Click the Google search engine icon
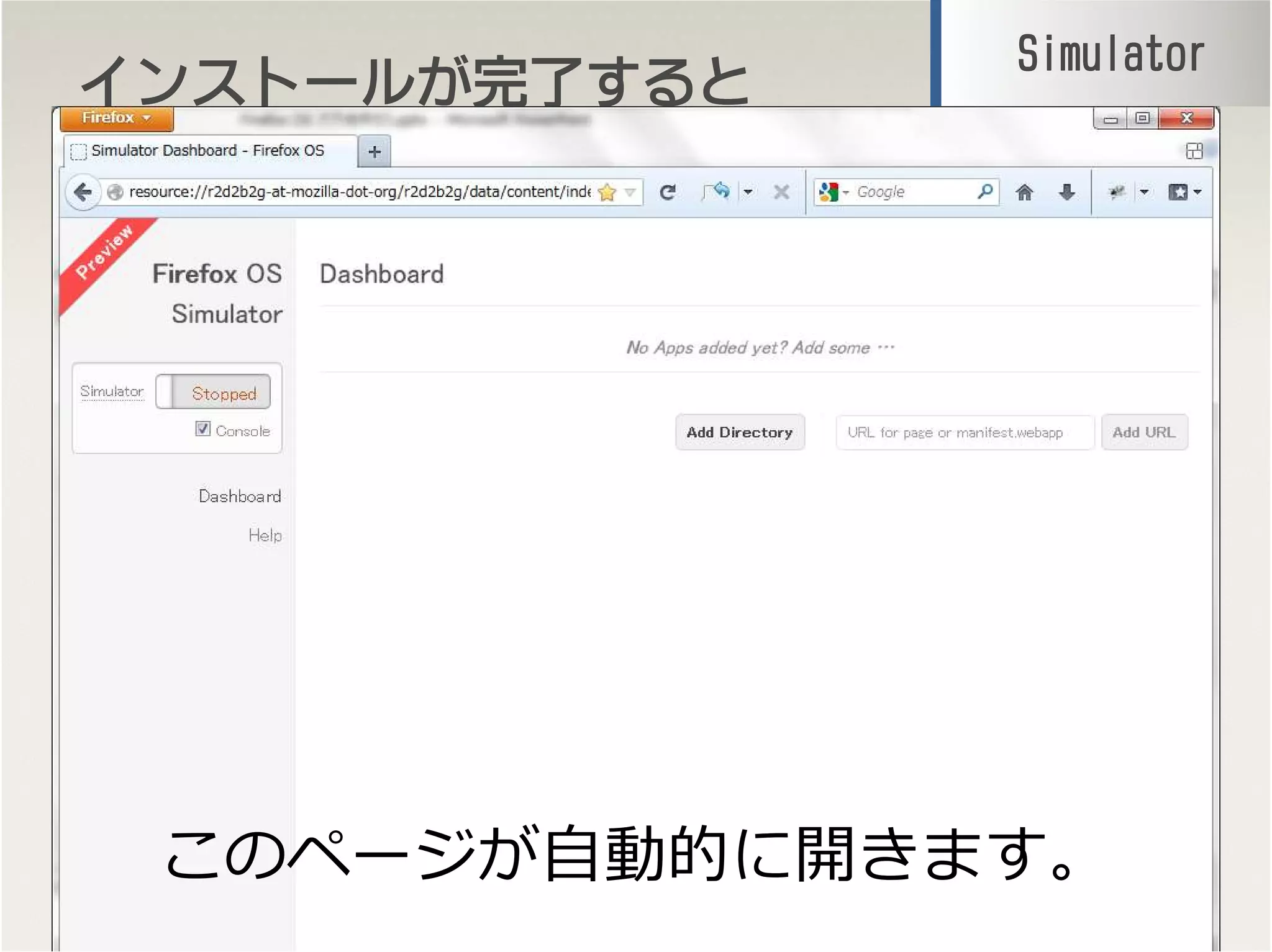 [x=829, y=193]
